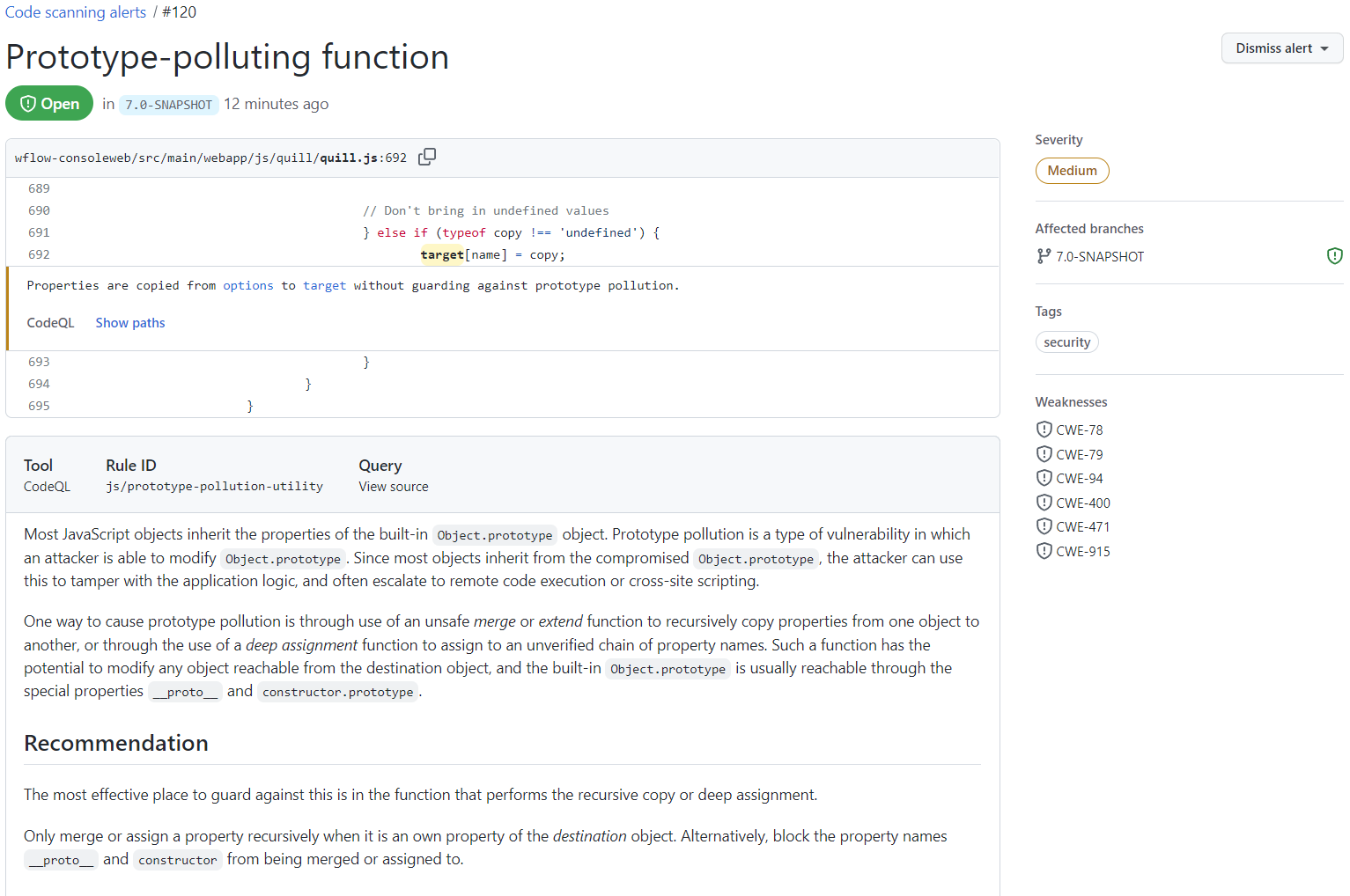Screen dimensions: 1350x896
Task: Click the 7.0-SNAPSHOT label near the title
Action: (x=168, y=104)
